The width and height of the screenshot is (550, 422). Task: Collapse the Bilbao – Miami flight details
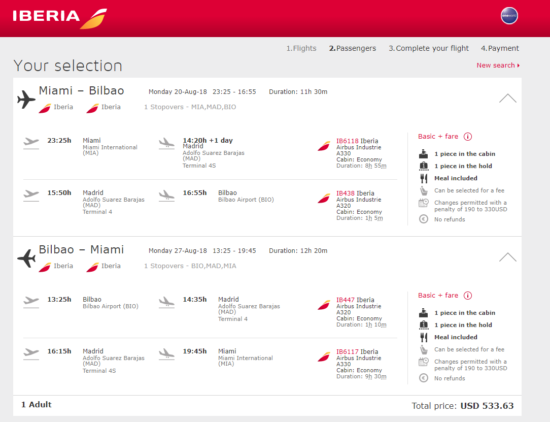coord(508,257)
